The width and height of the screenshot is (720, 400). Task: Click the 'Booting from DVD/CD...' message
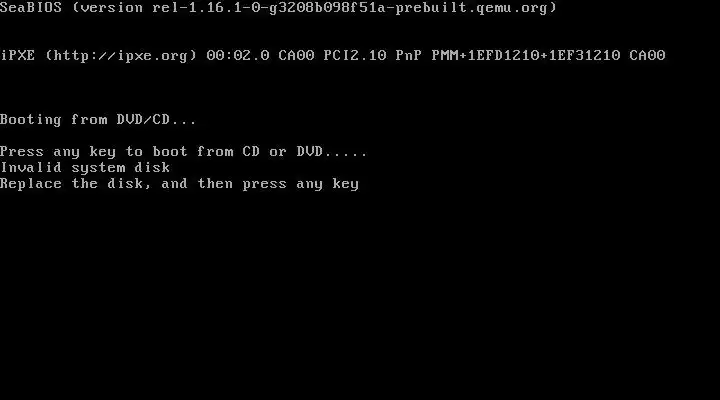tap(98, 120)
